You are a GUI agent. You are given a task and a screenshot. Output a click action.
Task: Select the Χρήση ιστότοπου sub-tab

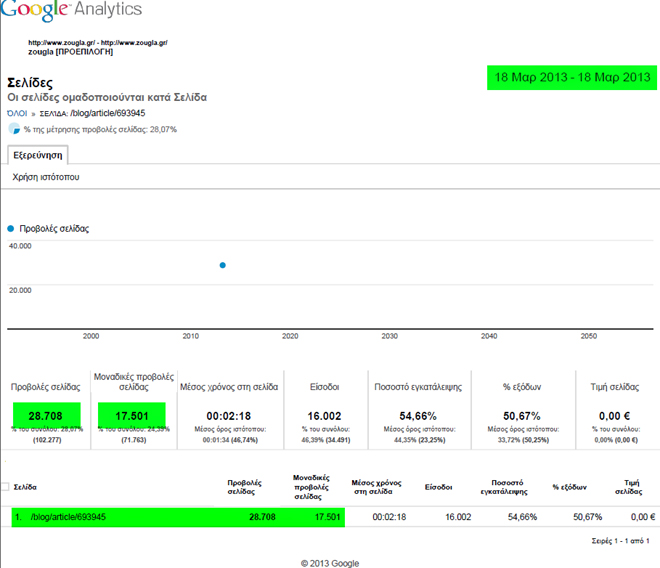tap(46, 177)
